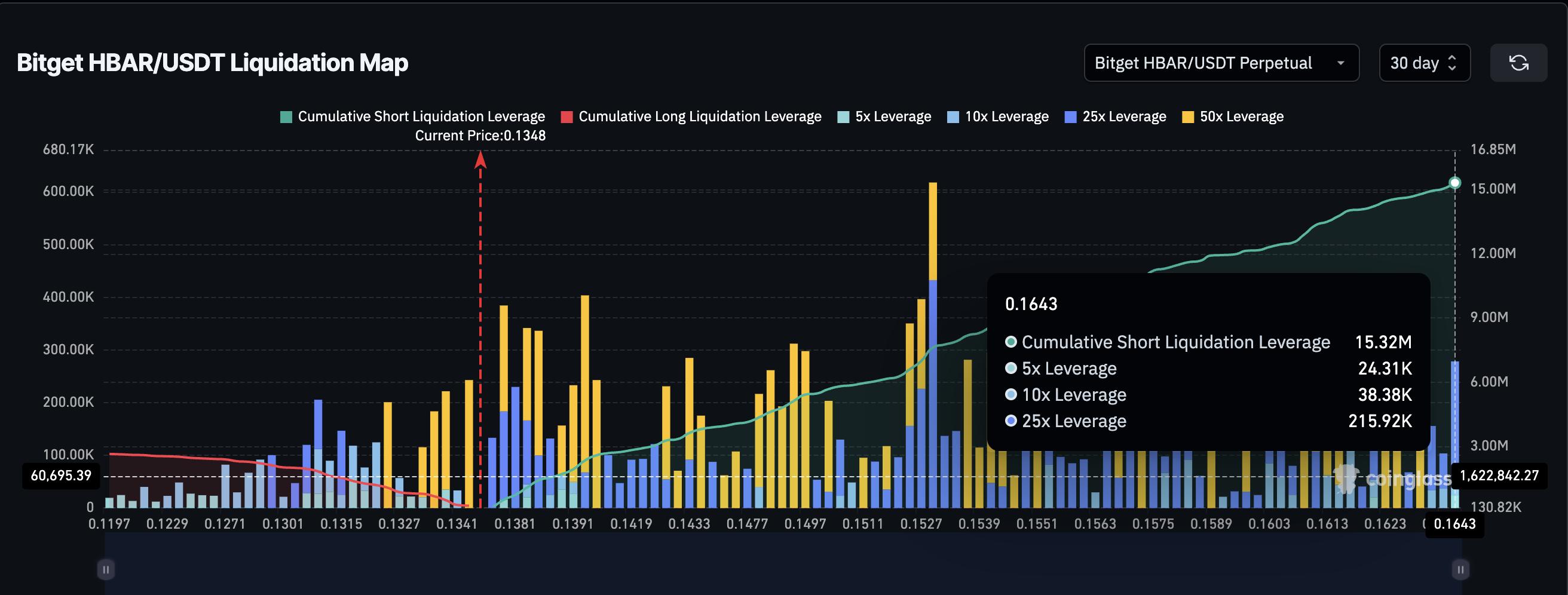
Task: Toggle the 25x Leverage series in legend
Action: (1123, 117)
